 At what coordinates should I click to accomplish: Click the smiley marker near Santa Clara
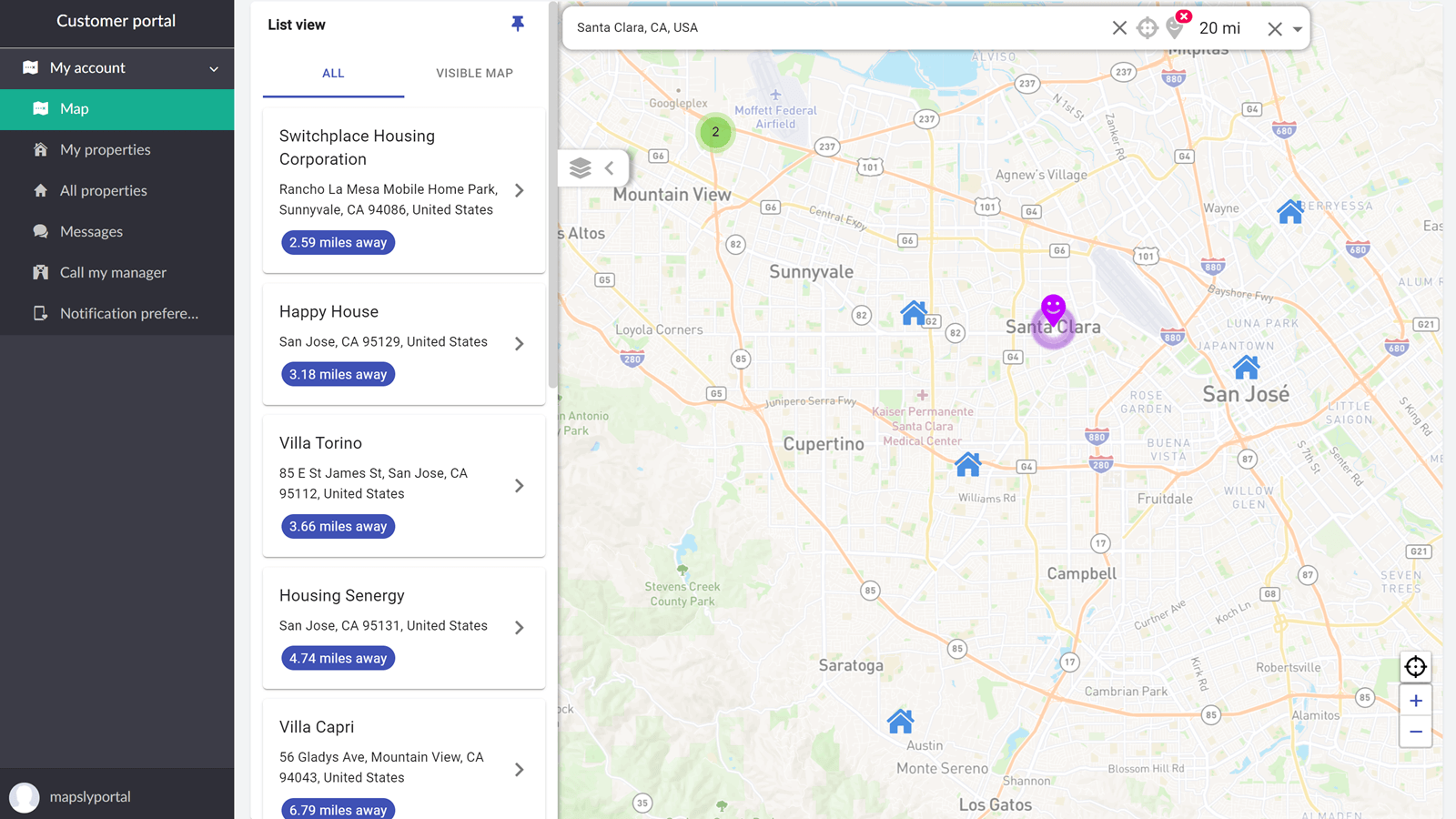pyautogui.click(x=1053, y=309)
